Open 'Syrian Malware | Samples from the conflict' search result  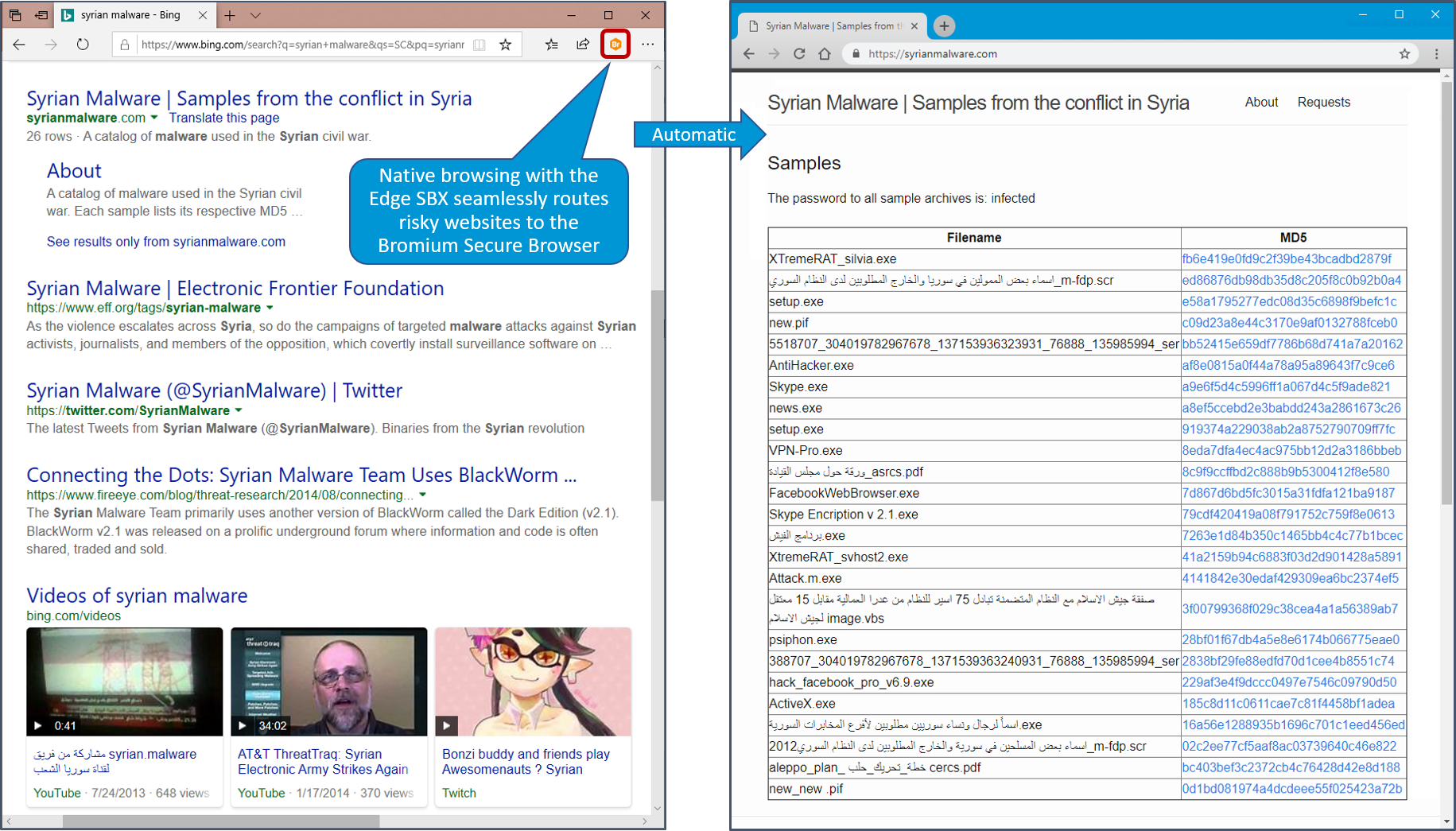[249, 98]
